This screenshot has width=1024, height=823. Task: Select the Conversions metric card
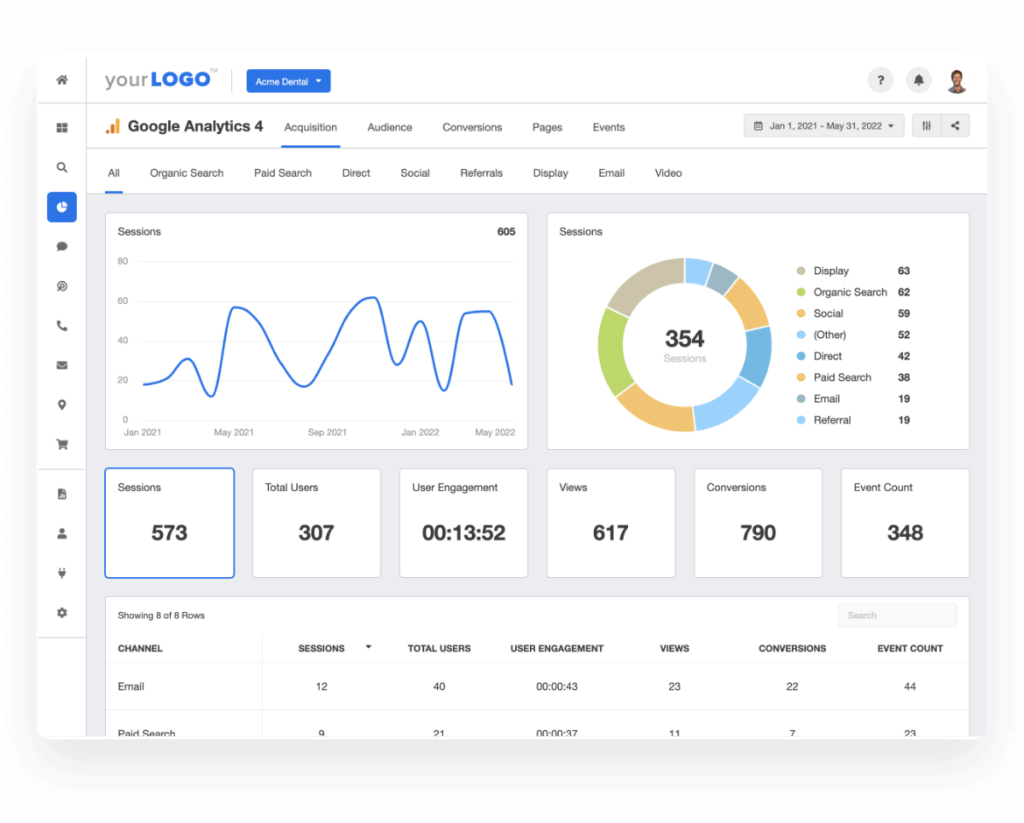click(757, 522)
